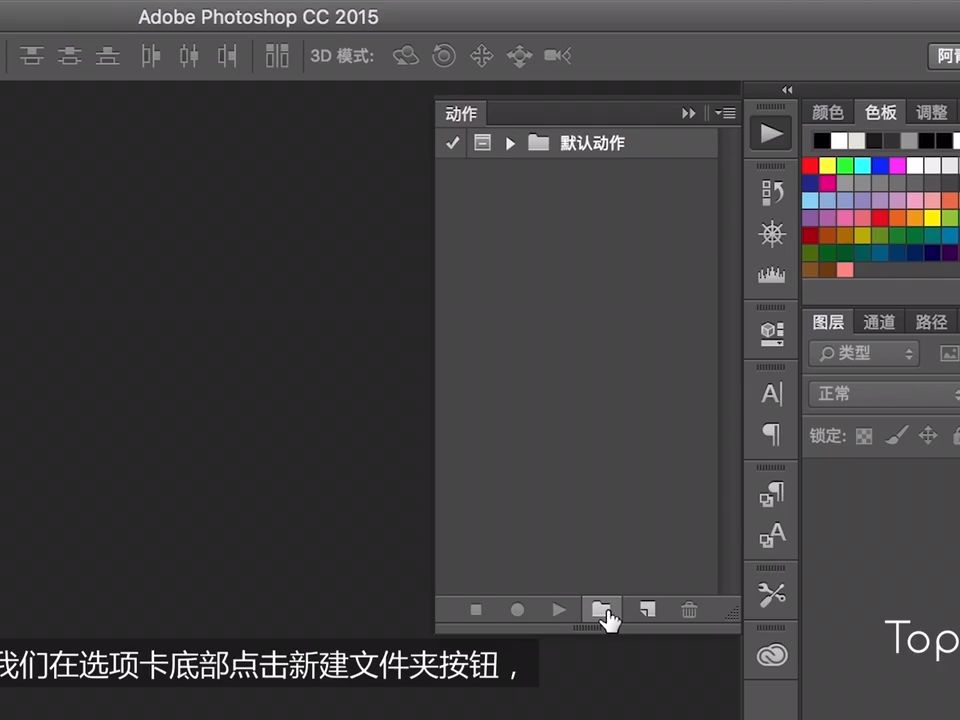The image size is (960, 720).
Task: Create a new action
Action: [x=646, y=610]
